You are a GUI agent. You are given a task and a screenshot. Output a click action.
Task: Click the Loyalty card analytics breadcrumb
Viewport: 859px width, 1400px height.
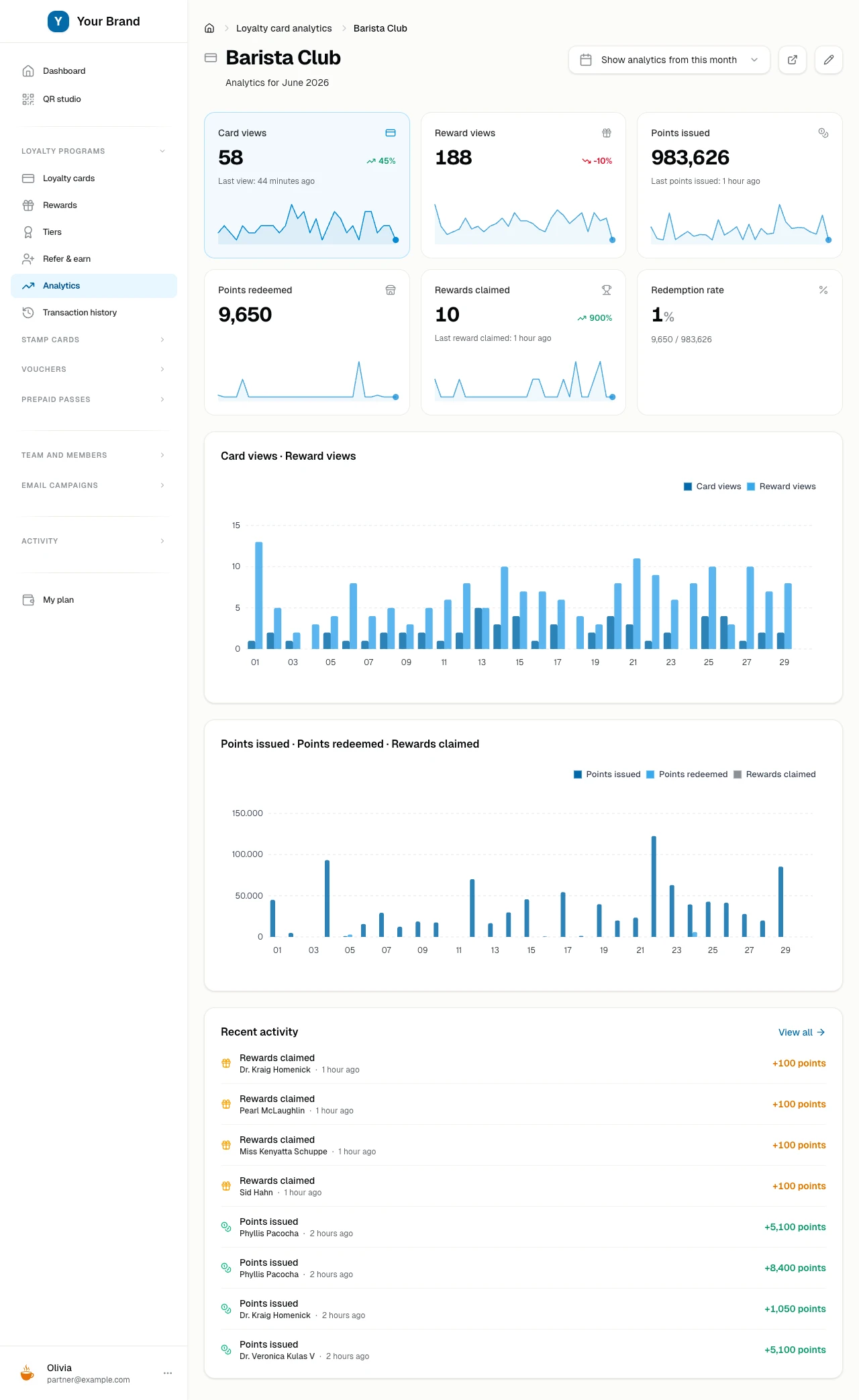click(x=284, y=28)
